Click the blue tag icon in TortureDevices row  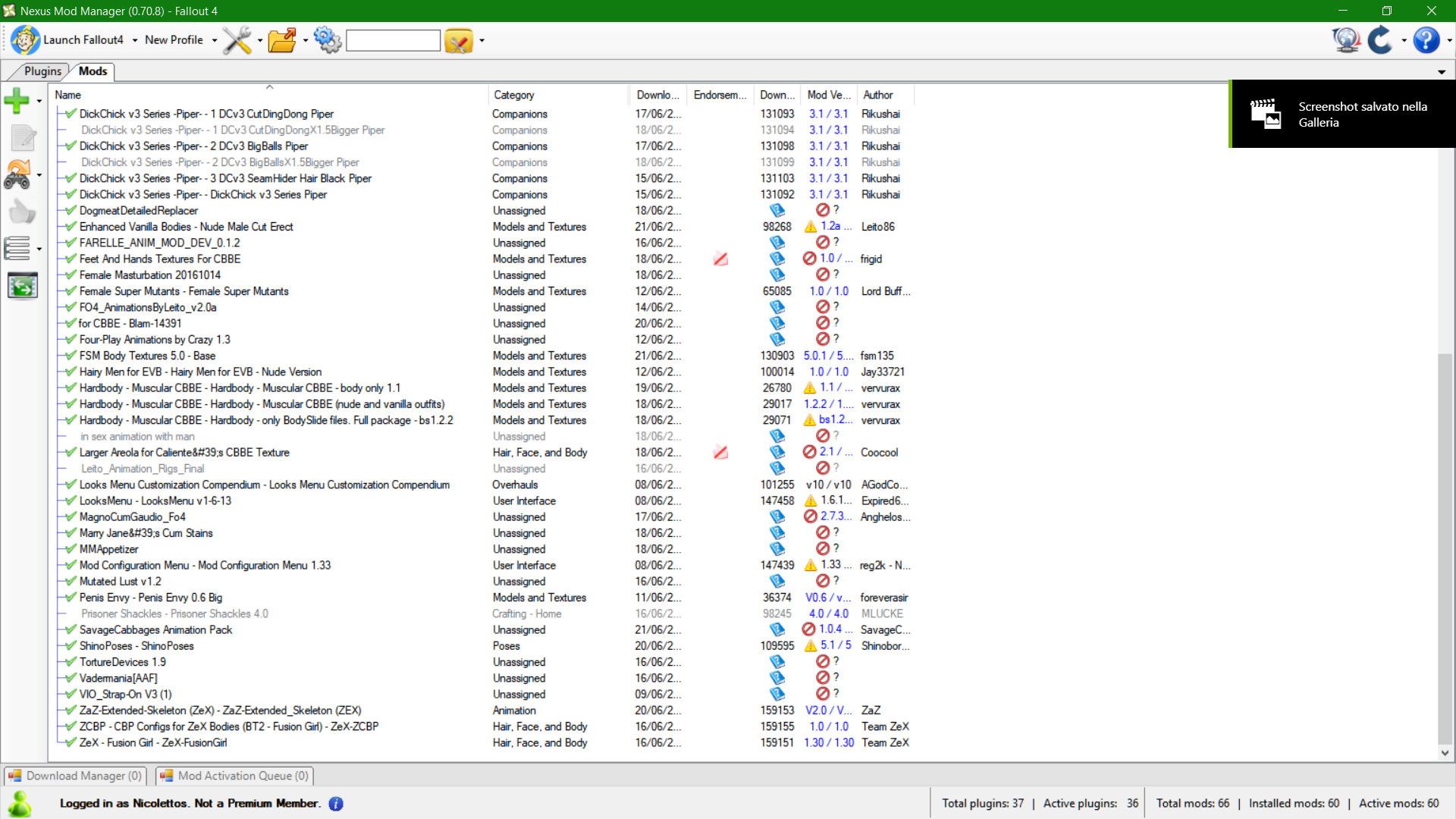tap(777, 662)
